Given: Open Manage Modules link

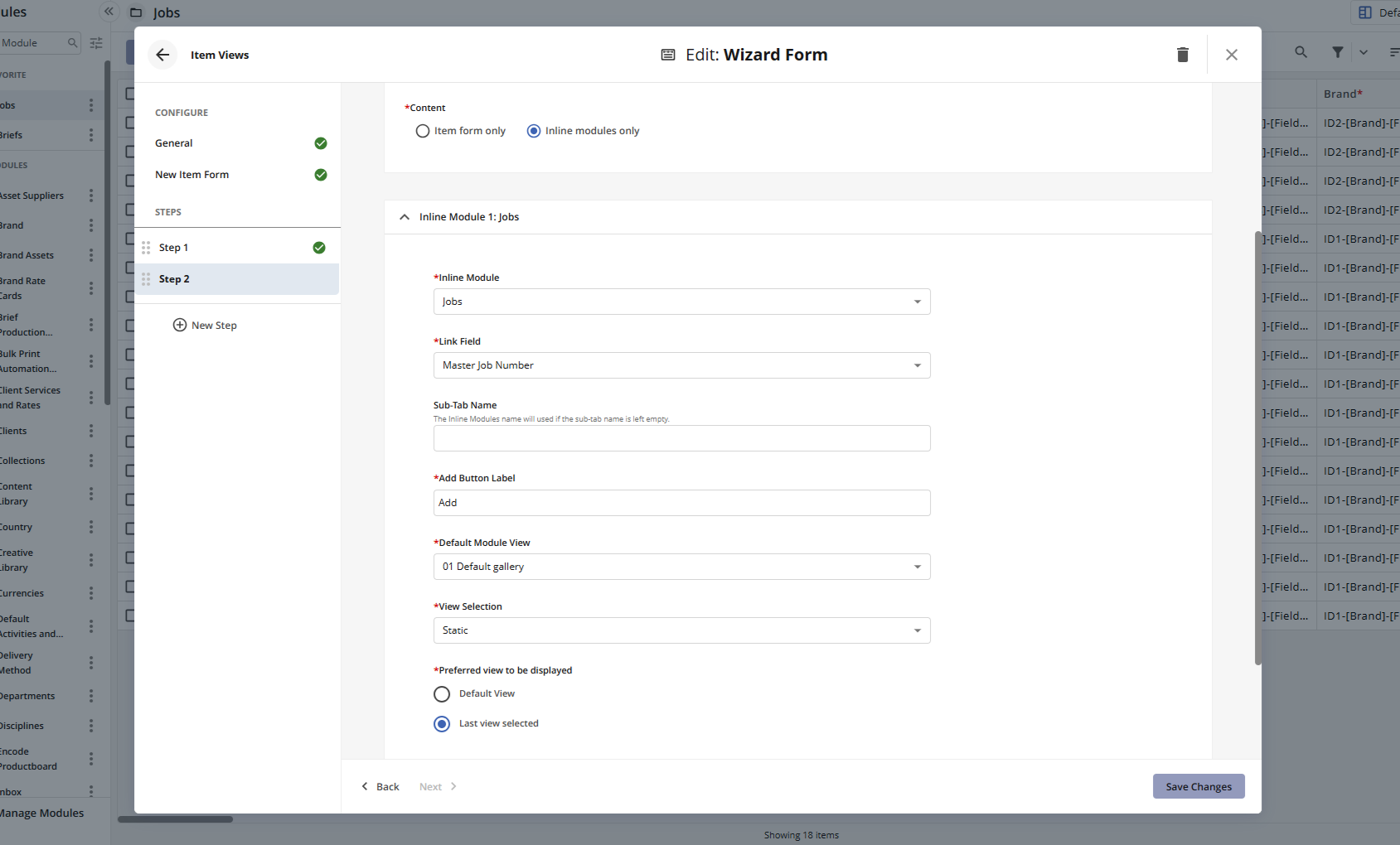Looking at the screenshot, I should click(41, 813).
